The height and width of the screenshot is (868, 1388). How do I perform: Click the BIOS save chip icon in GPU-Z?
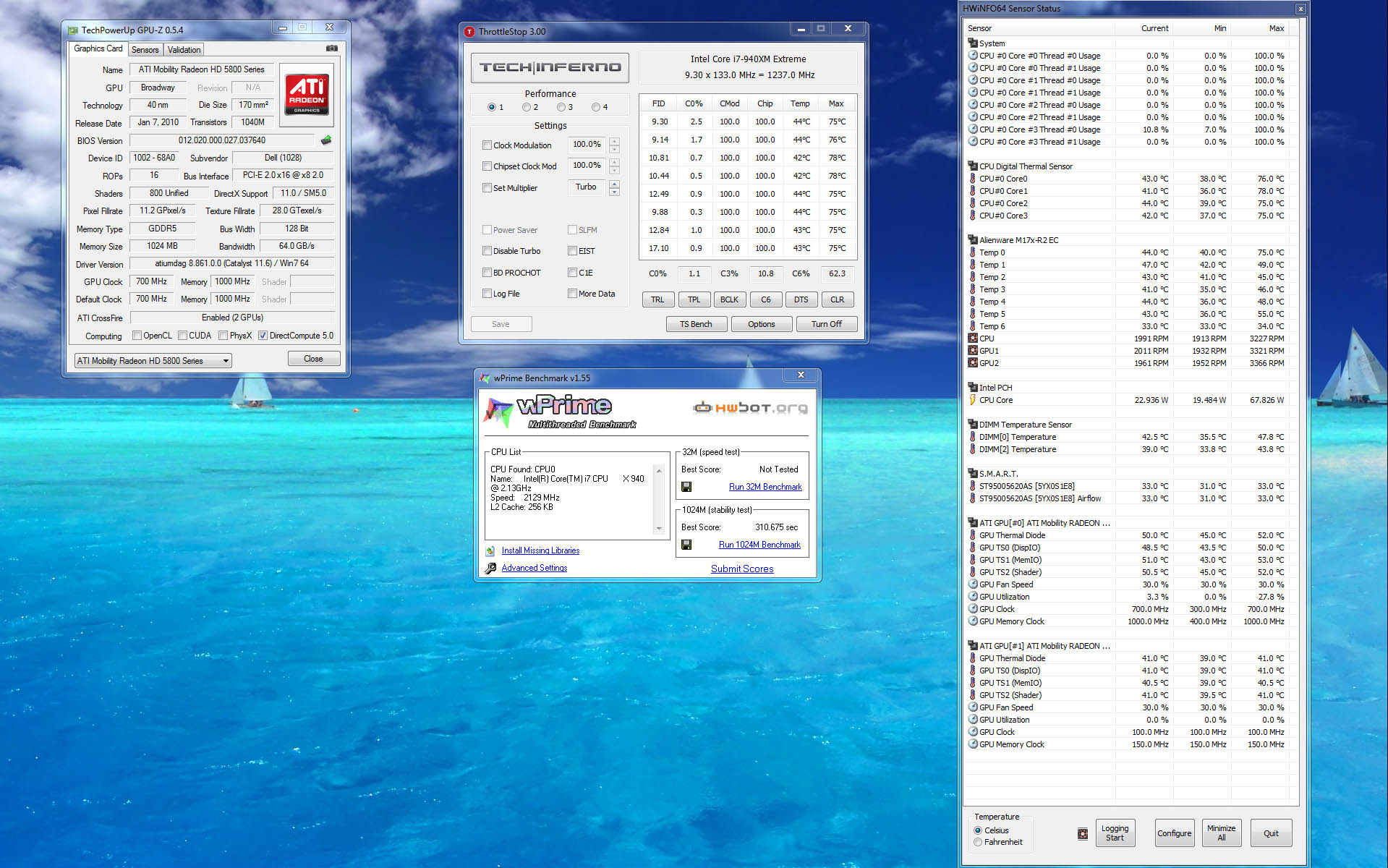point(326,140)
